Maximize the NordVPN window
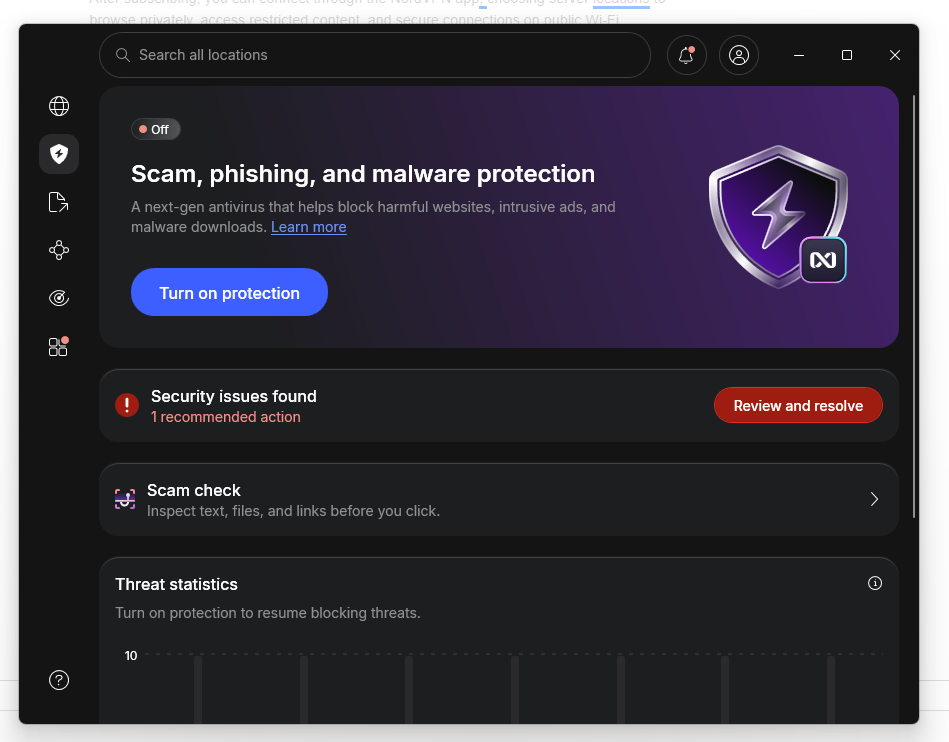The height and width of the screenshot is (742, 949). click(x=847, y=55)
